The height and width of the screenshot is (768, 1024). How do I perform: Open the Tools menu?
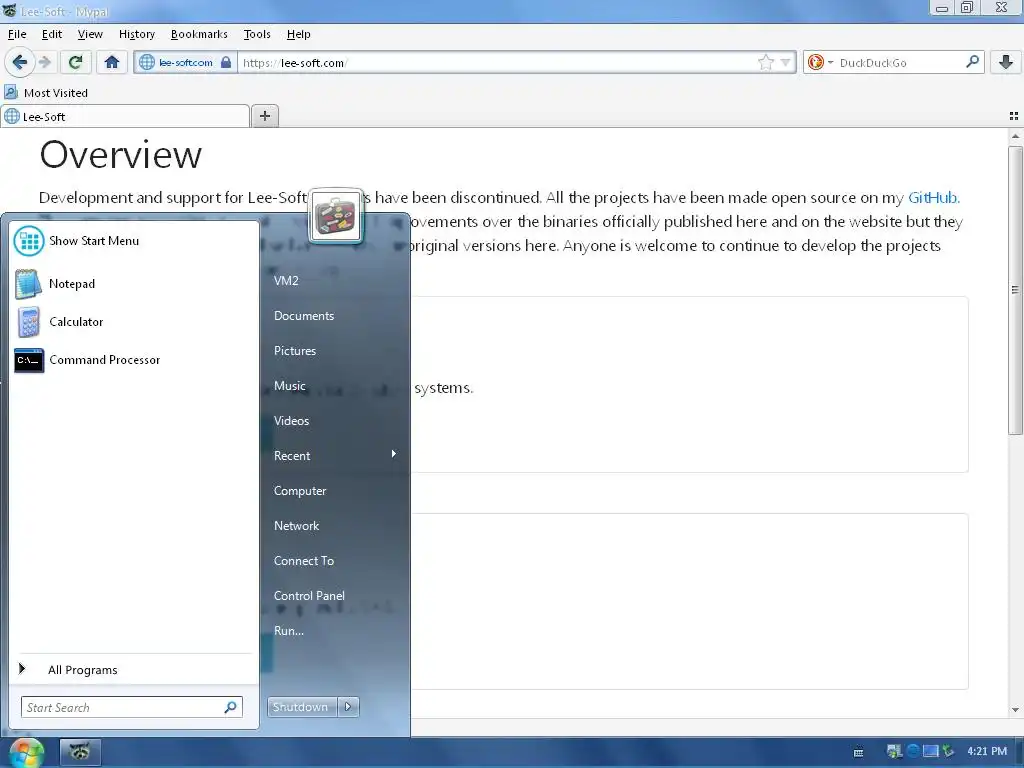(257, 34)
